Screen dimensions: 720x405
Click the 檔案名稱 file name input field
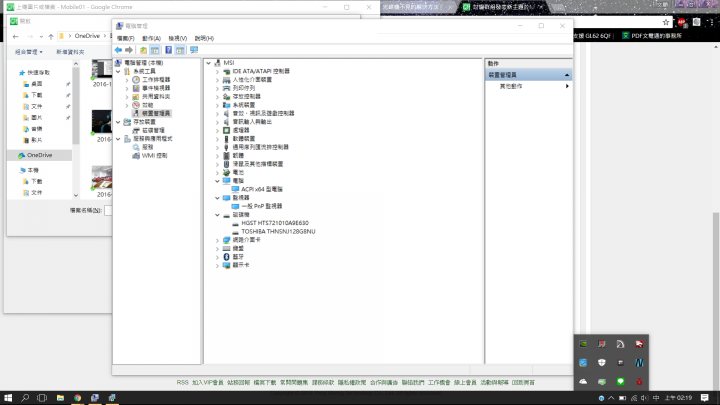108,210
